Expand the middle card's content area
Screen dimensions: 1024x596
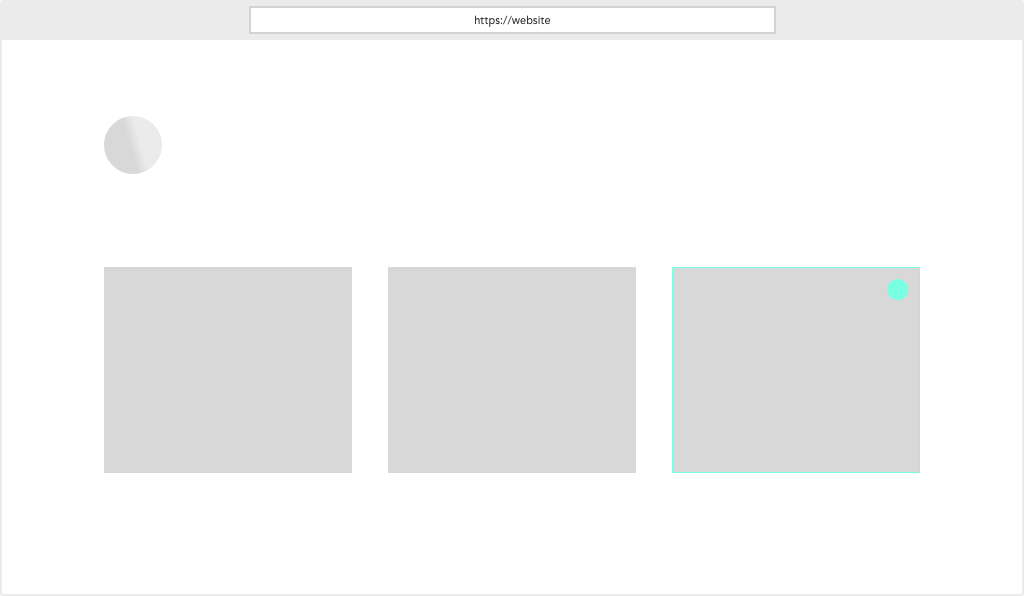click(512, 369)
